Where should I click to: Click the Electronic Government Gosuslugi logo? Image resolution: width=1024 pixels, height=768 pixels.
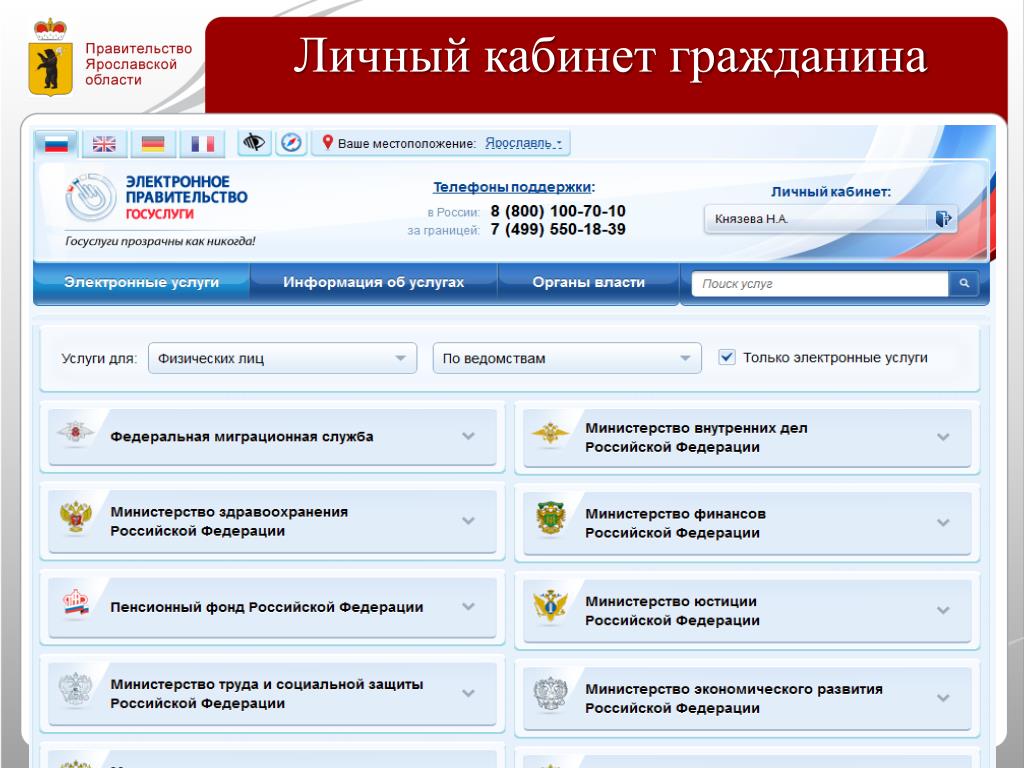tap(157, 197)
